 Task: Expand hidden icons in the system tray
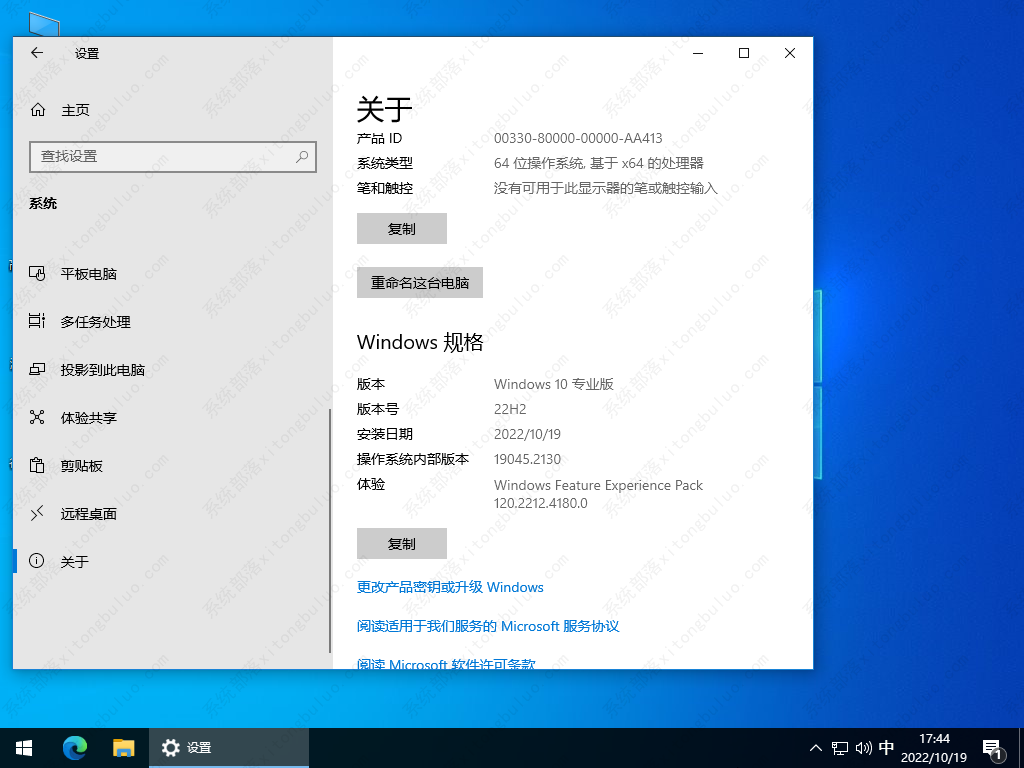click(x=816, y=747)
